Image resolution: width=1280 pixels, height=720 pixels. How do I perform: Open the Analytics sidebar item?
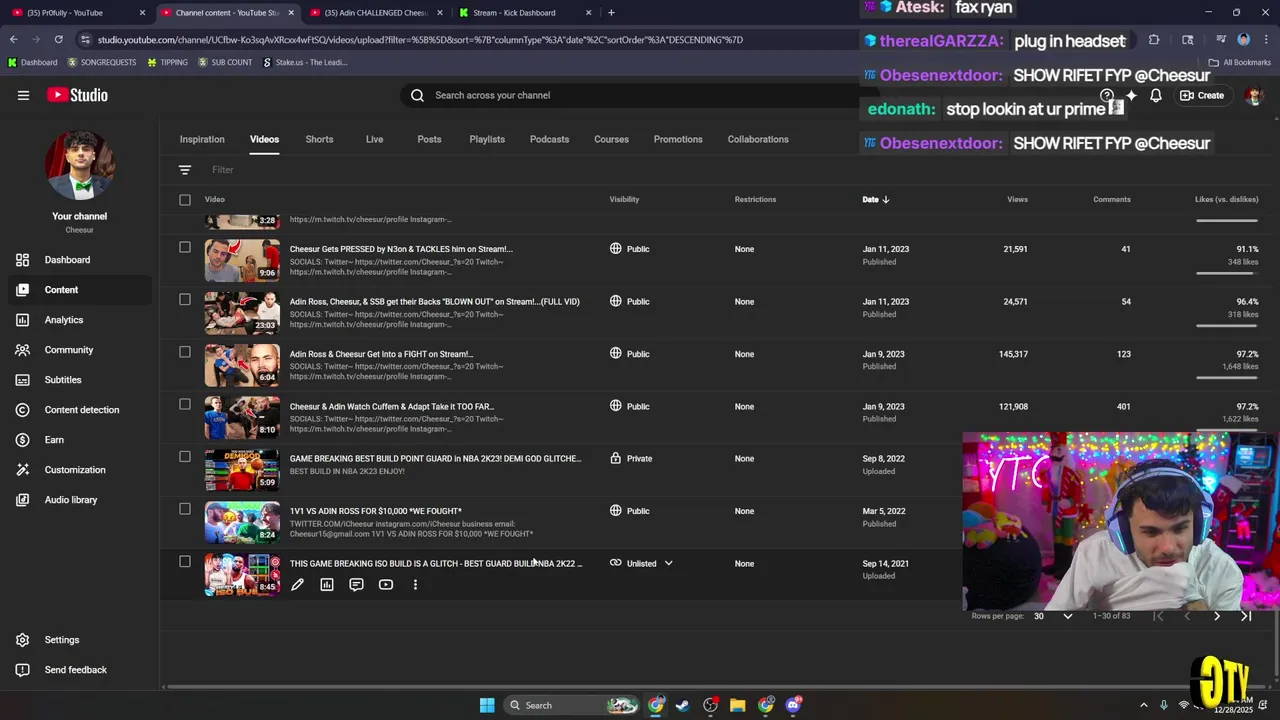click(x=79, y=320)
